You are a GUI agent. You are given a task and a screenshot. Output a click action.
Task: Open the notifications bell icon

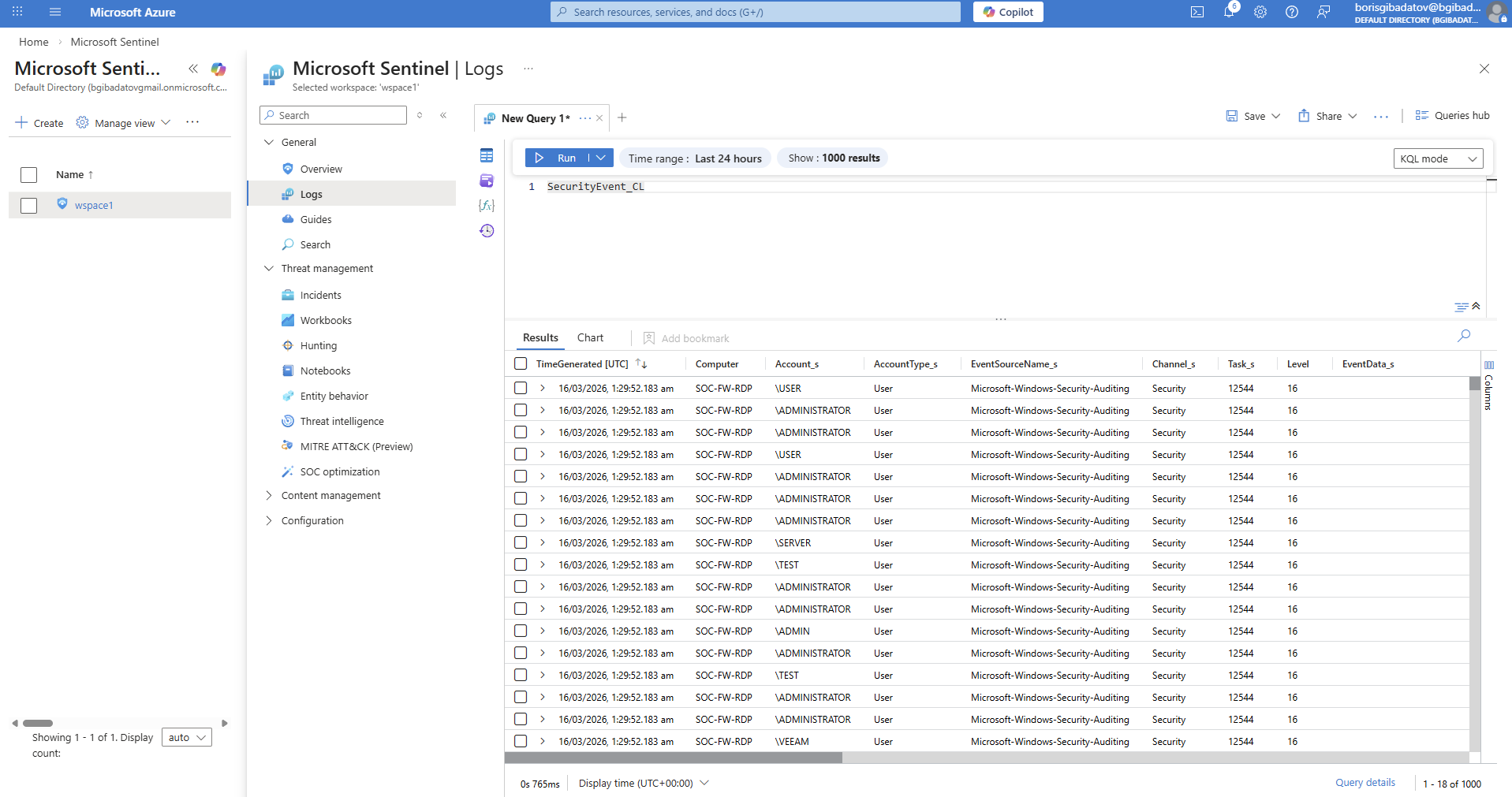(x=1228, y=12)
